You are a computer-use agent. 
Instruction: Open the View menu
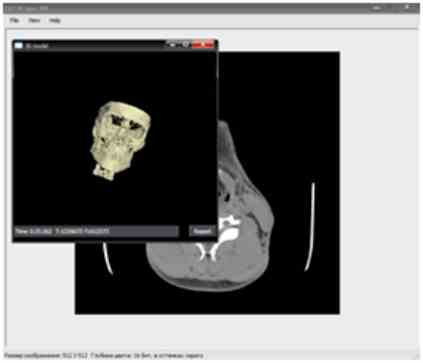tap(34, 20)
